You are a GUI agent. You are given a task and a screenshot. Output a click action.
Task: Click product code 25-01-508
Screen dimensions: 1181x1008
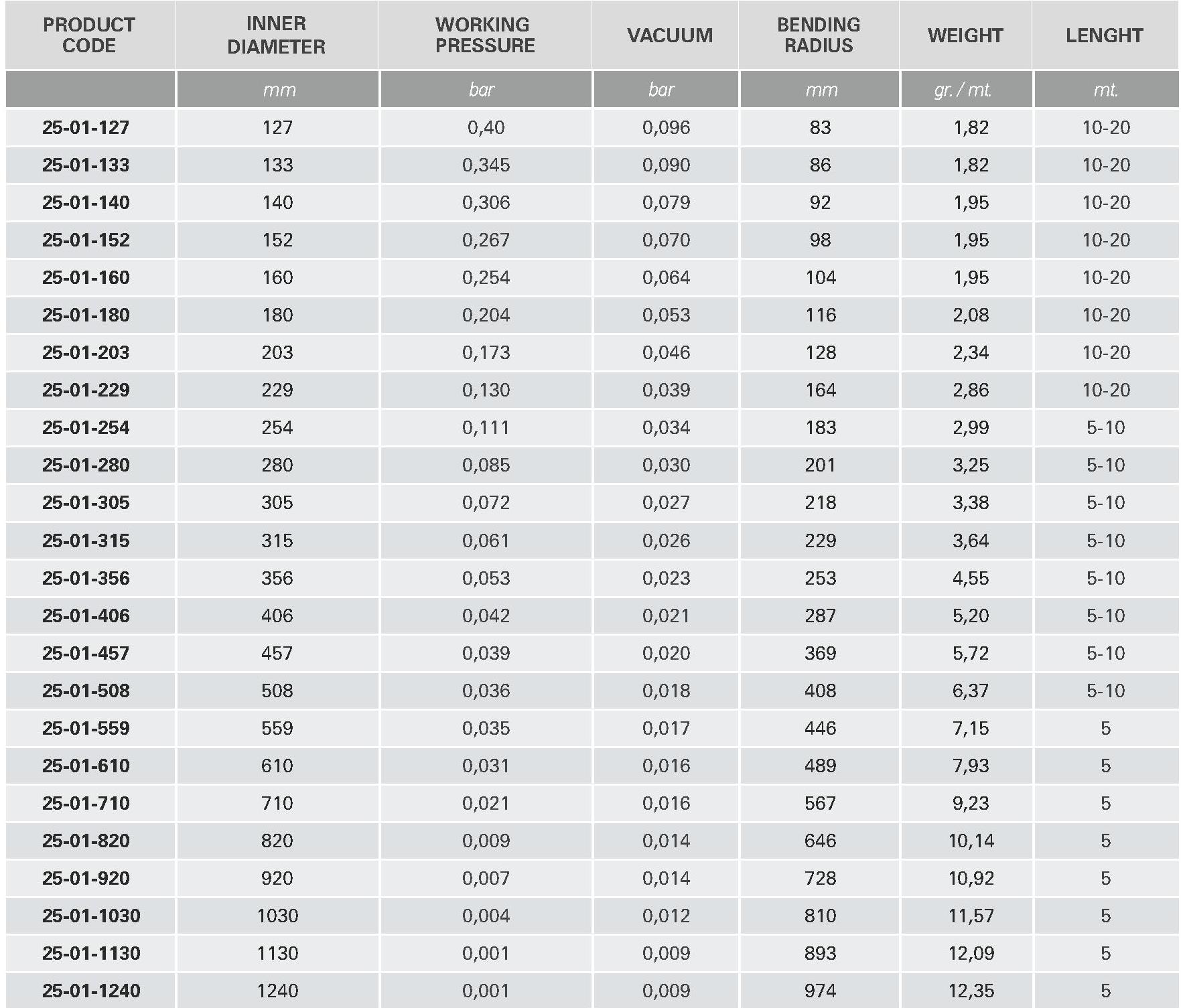click(86, 691)
